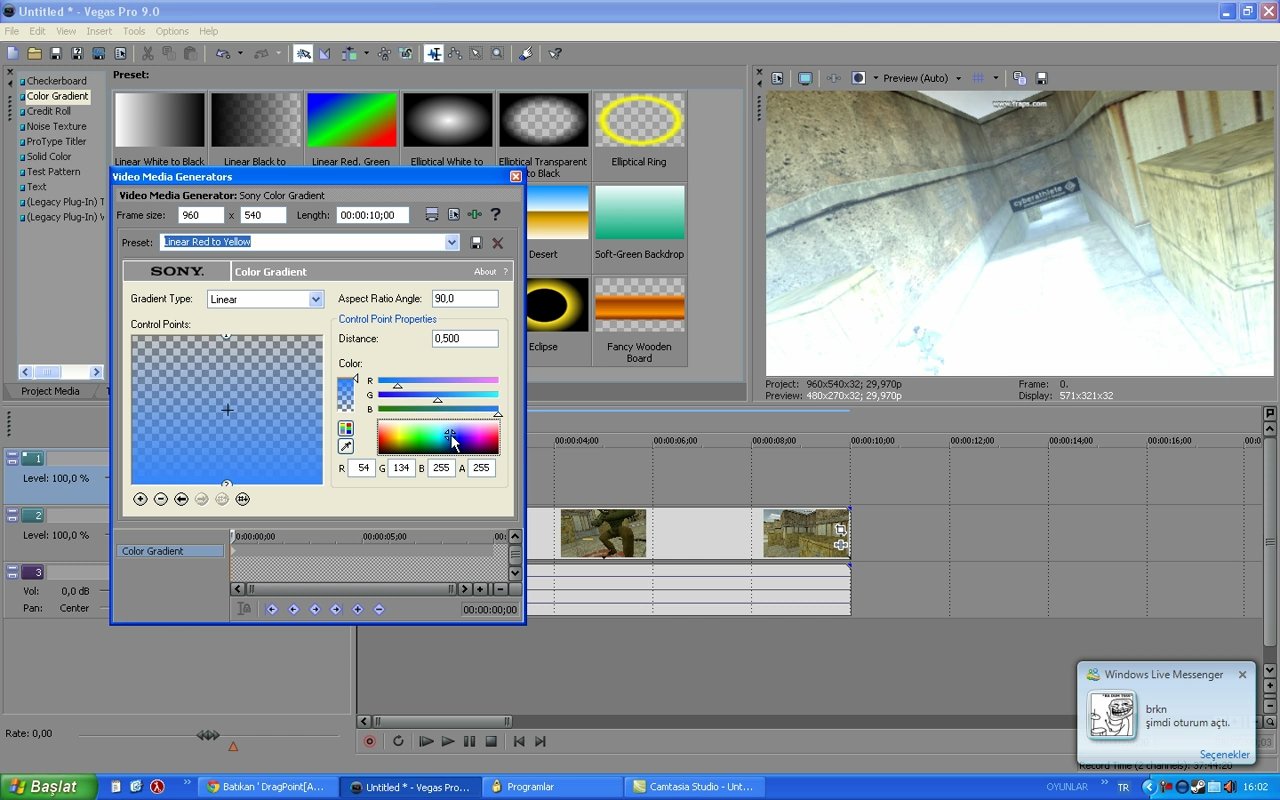Screen dimensions: 1280x800
Task: Open the Preset dropdown arrow
Action: click(x=451, y=242)
